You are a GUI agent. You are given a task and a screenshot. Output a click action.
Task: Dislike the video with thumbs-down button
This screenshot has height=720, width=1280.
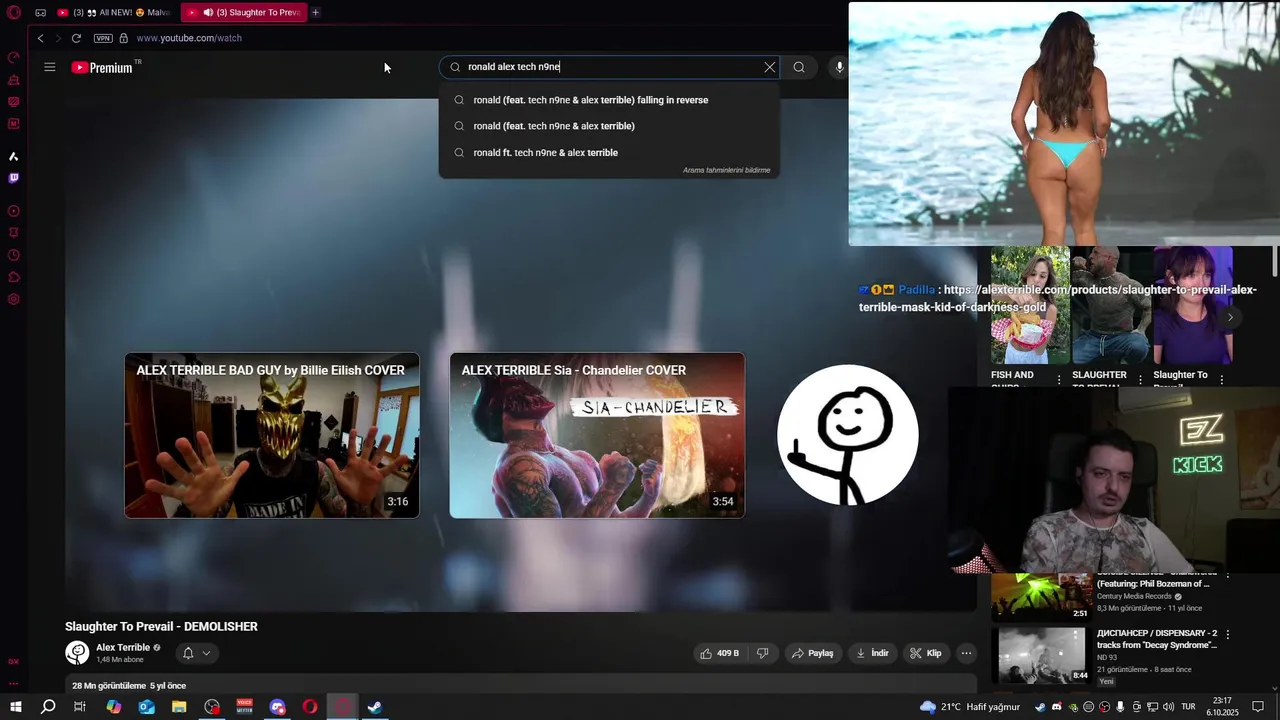click(x=763, y=653)
